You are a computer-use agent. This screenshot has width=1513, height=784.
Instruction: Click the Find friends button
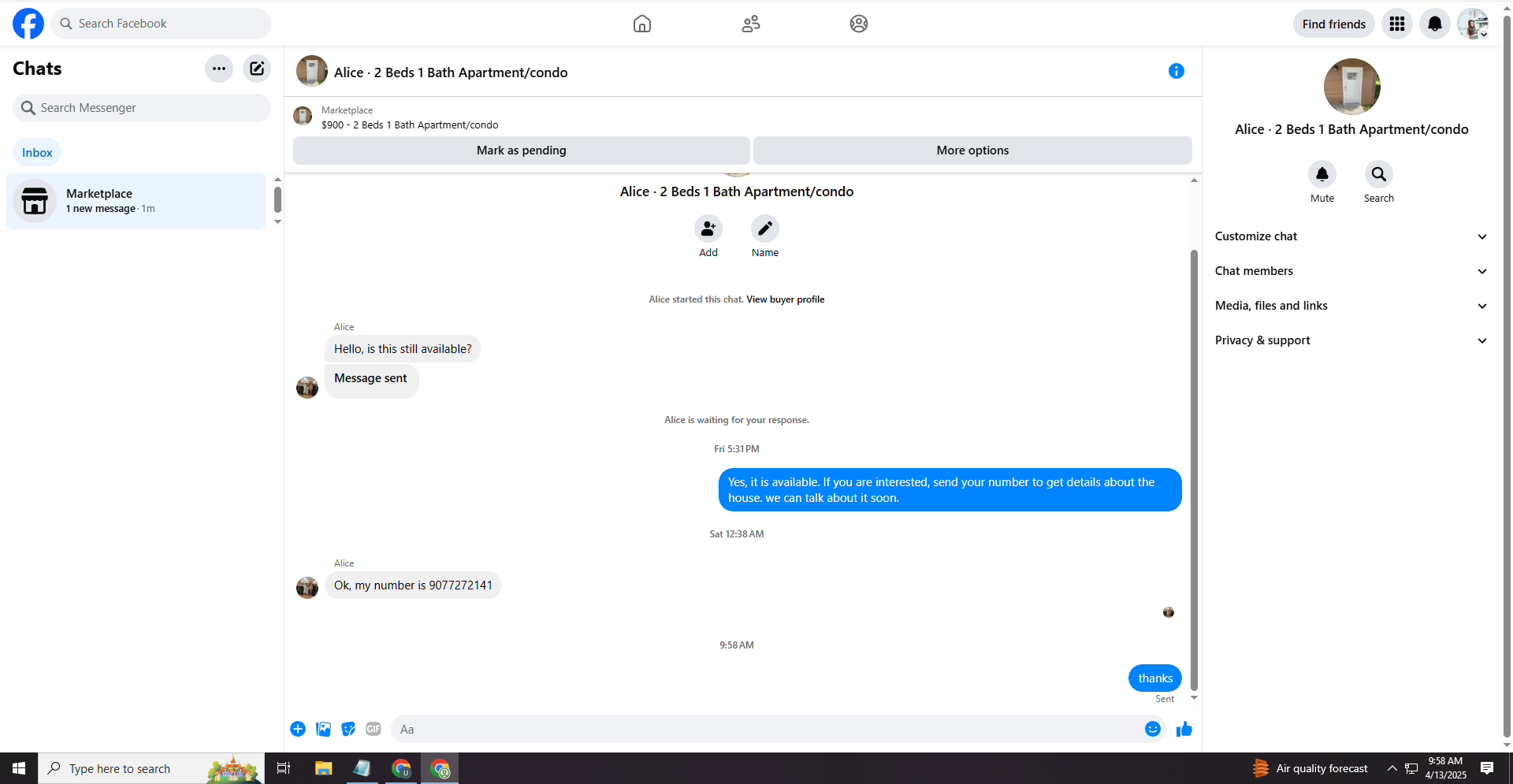[x=1334, y=24]
